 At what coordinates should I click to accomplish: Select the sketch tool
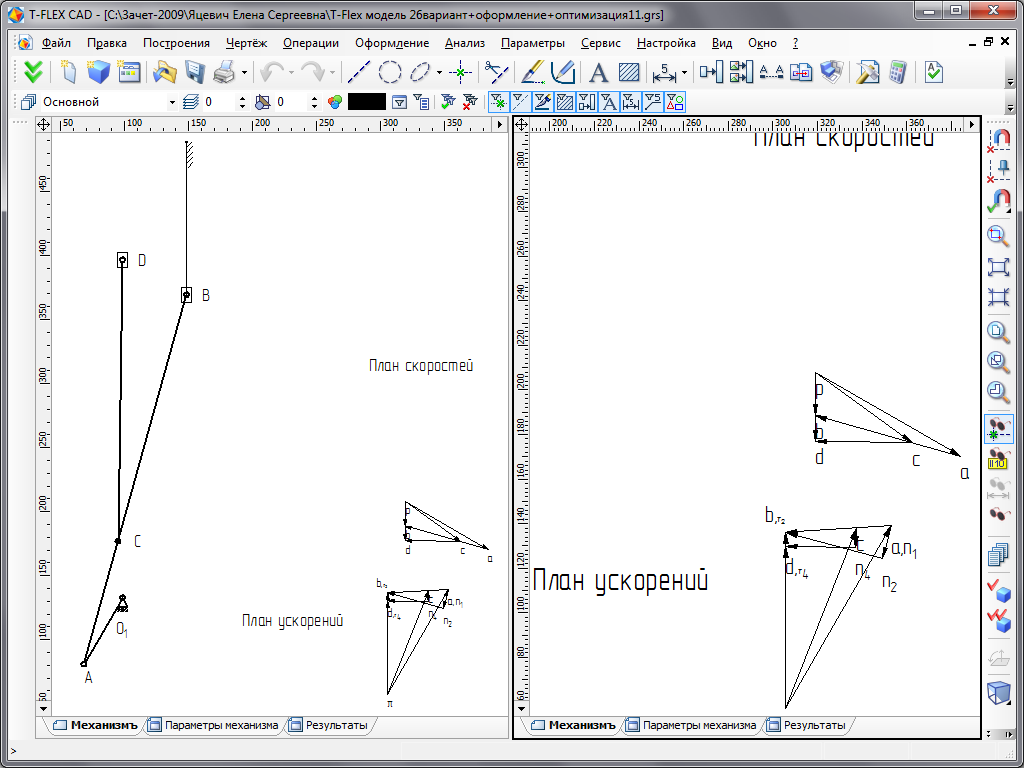(562, 72)
